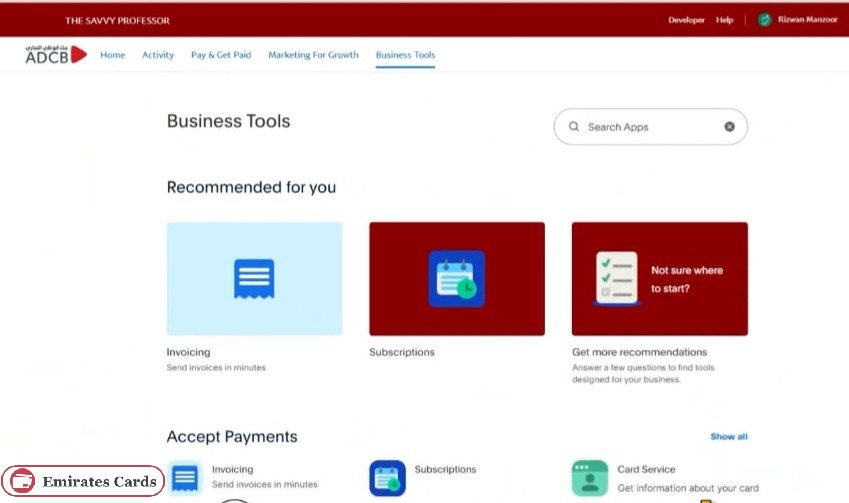The width and height of the screenshot is (849, 503).
Task: Click the Invoicing icon in Accept Payments
Action: pos(185,478)
